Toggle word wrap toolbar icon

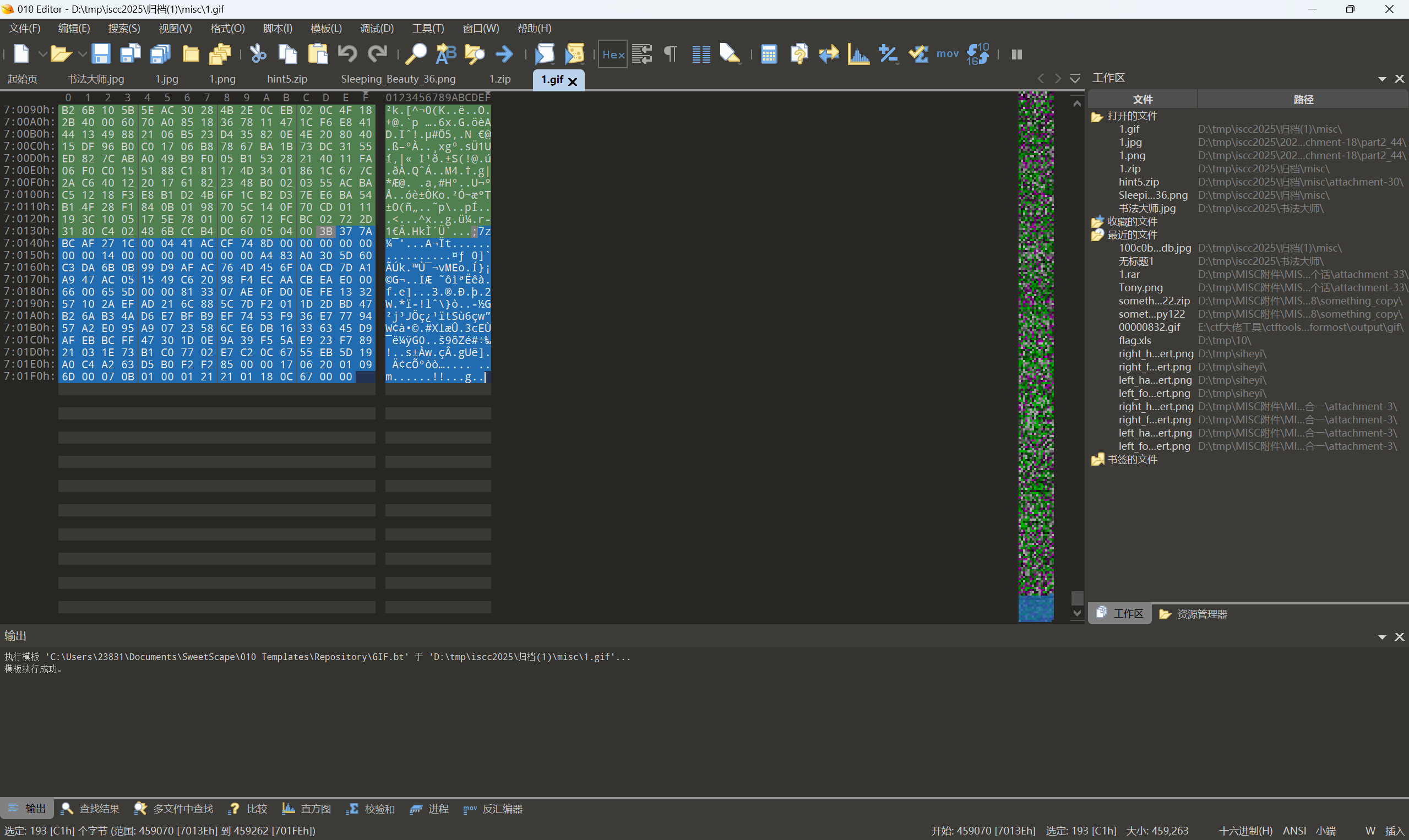(x=642, y=54)
